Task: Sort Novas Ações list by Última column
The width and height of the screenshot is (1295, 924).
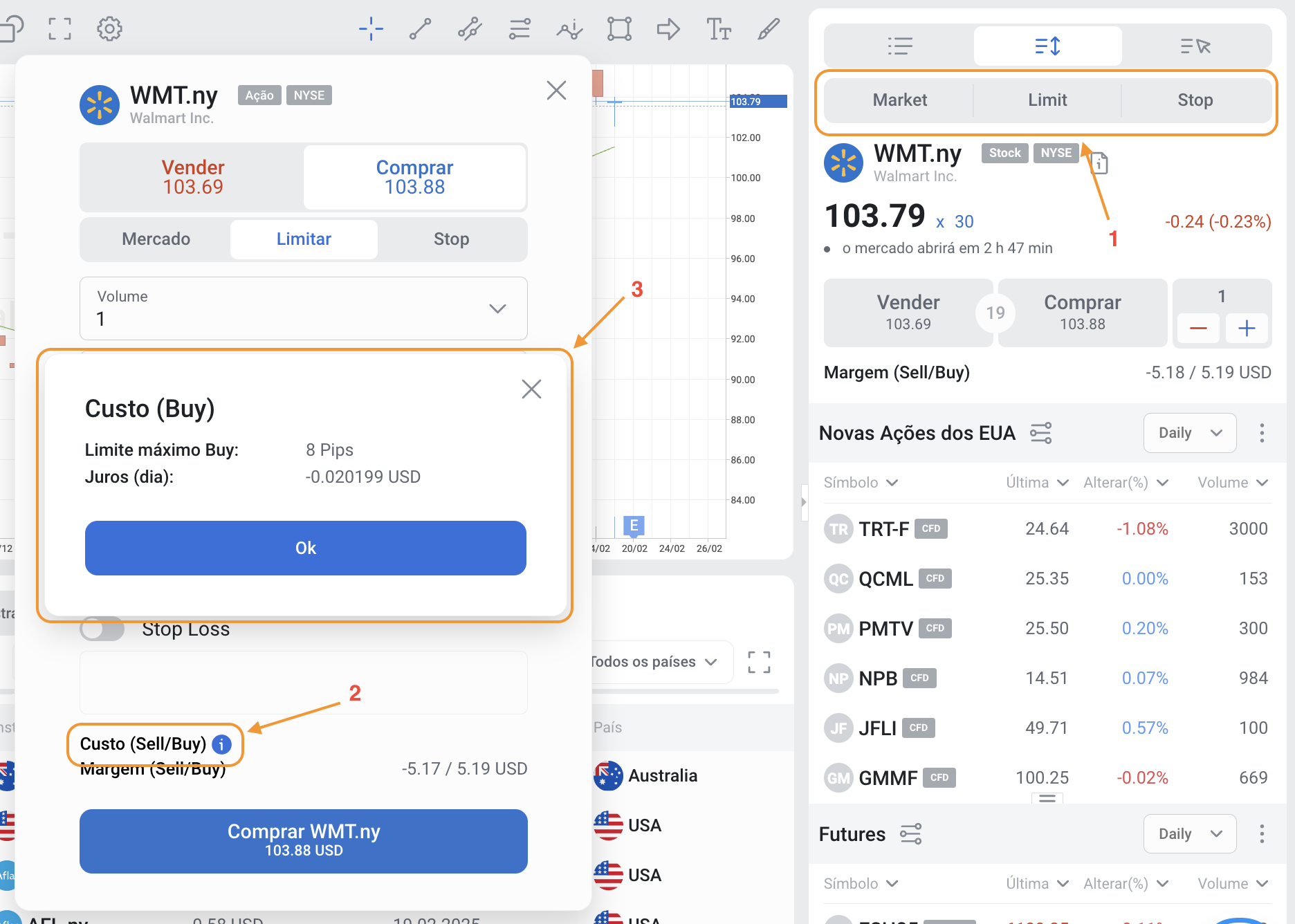Action: click(x=1037, y=483)
